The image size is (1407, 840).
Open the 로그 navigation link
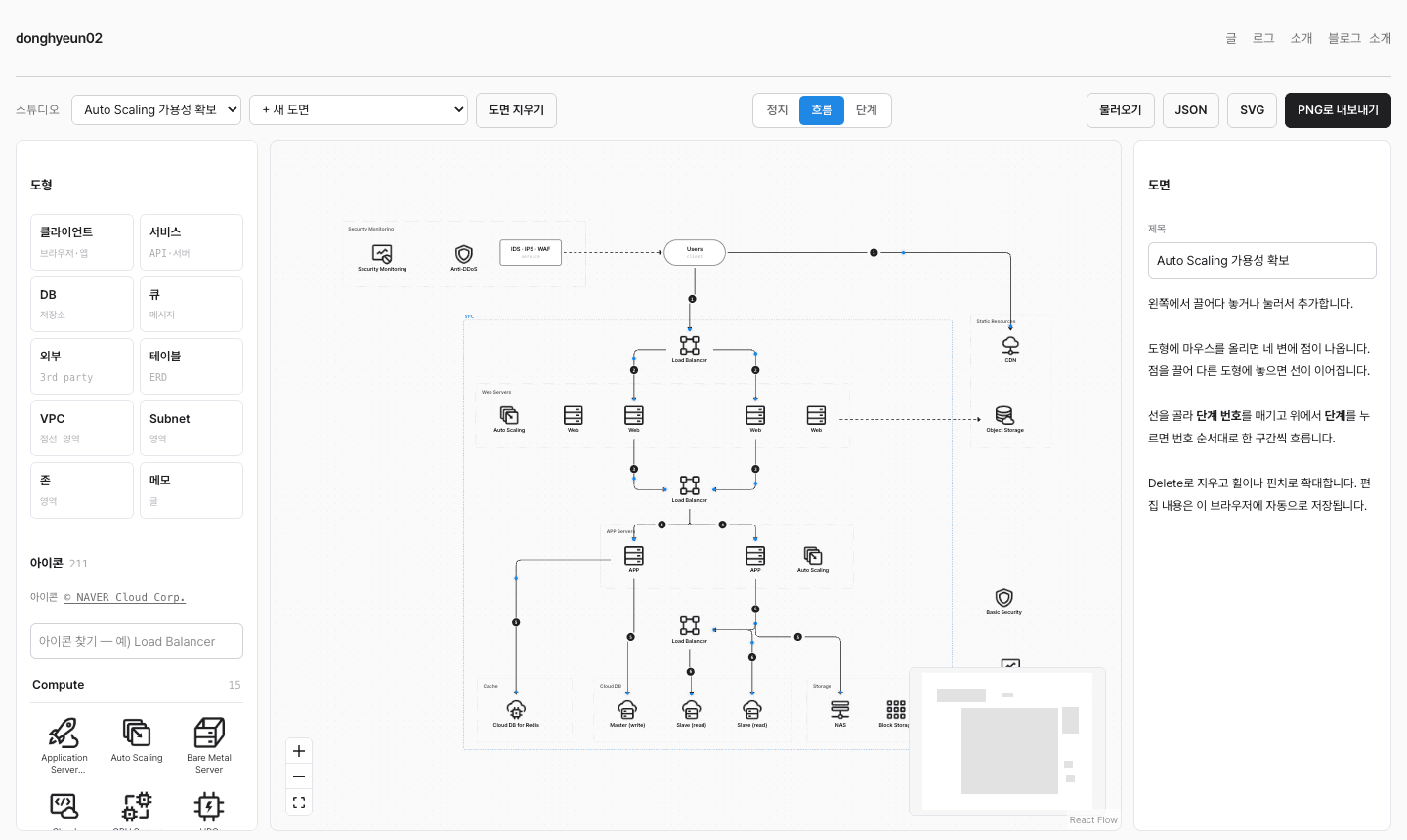1263,38
